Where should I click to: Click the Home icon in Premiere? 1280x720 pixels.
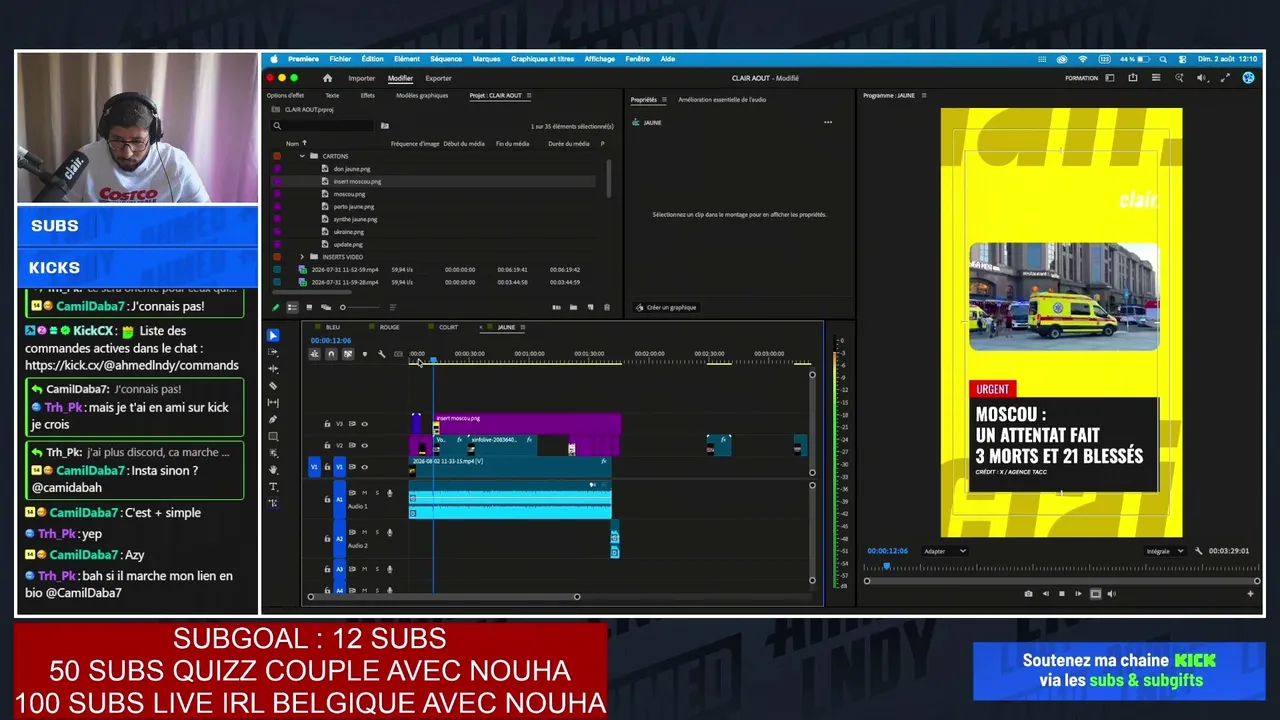pos(327,78)
